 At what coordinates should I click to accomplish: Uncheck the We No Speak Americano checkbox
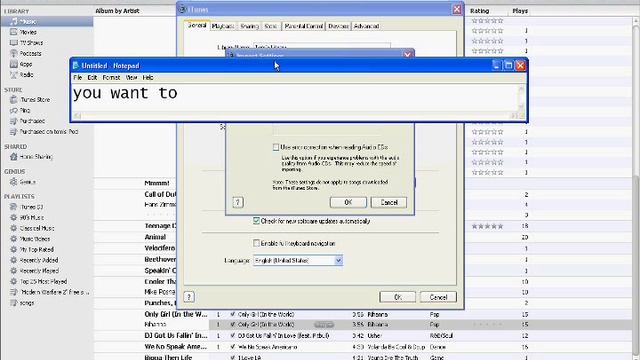[233, 347]
